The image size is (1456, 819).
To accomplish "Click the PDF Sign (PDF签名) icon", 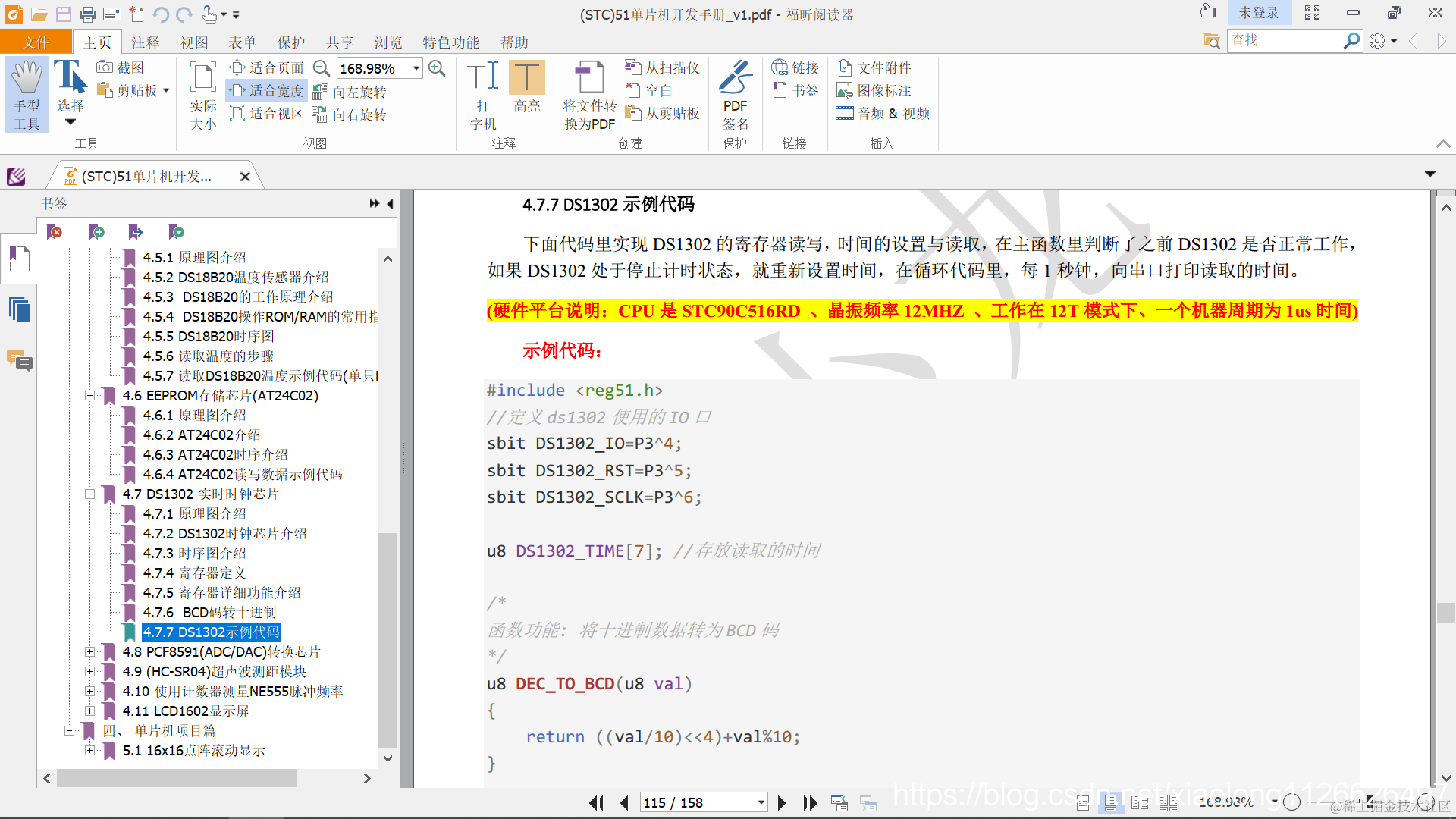I will point(734,94).
